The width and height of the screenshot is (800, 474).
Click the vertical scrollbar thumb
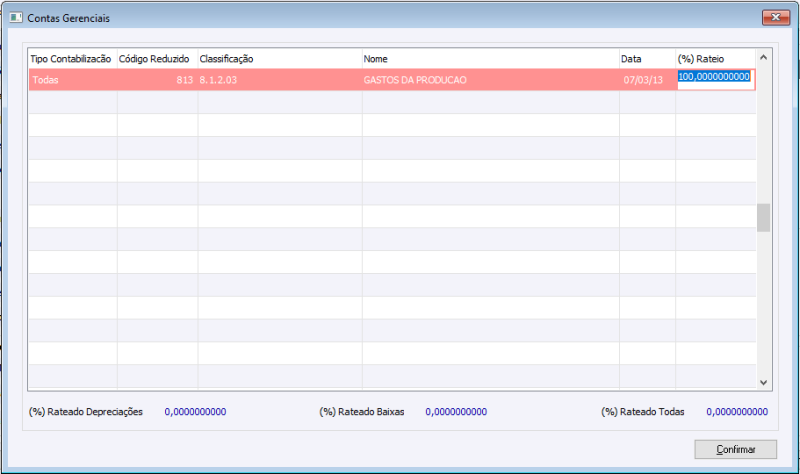coord(763,218)
